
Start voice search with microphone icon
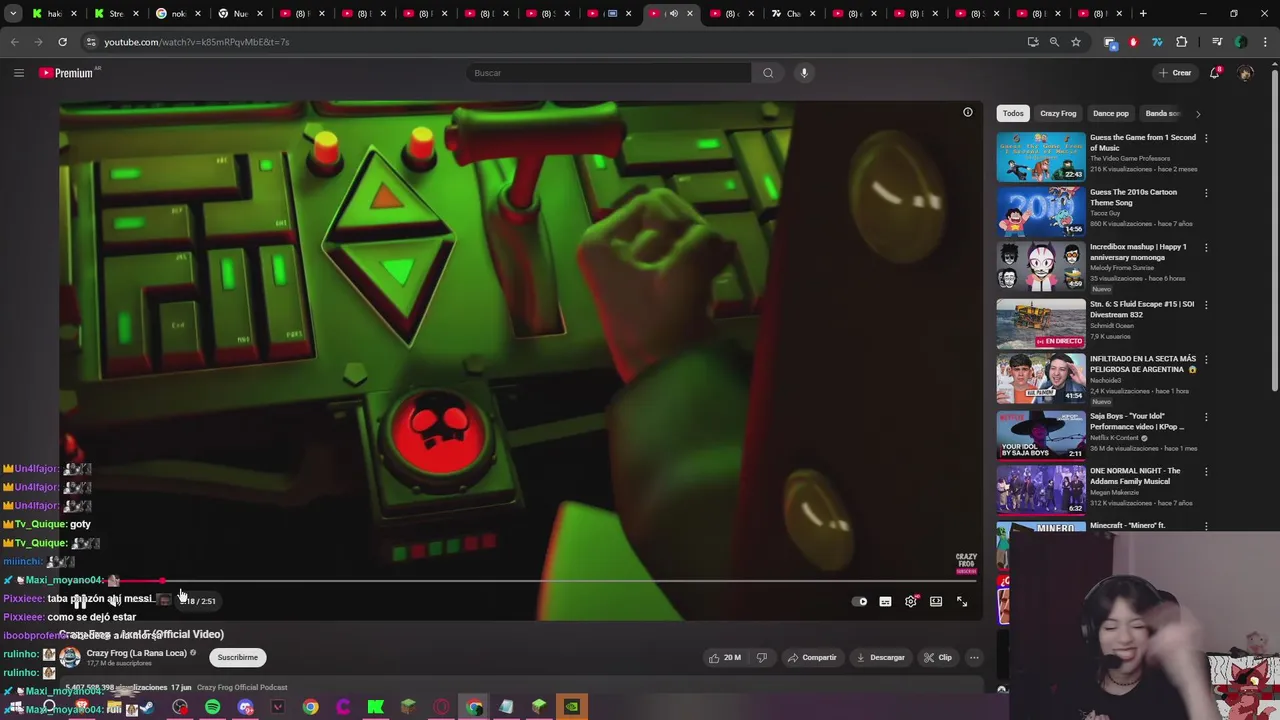tap(804, 73)
